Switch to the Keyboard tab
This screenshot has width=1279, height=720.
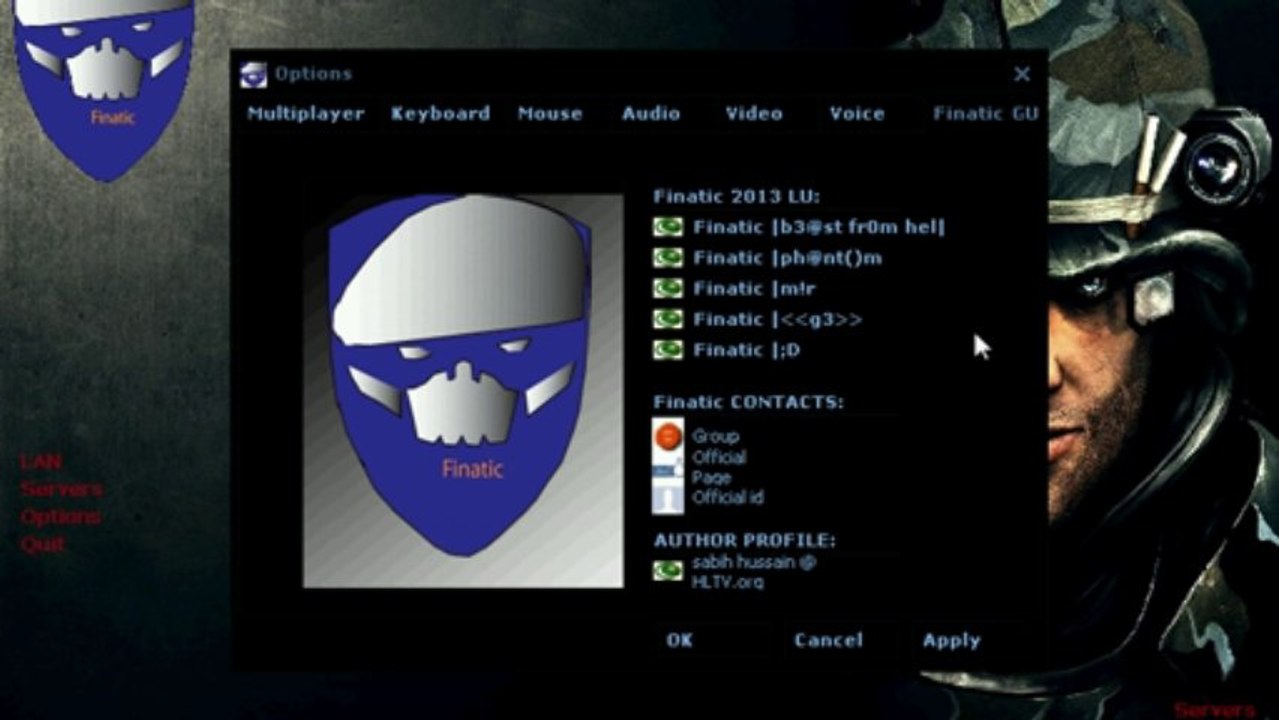coord(440,113)
